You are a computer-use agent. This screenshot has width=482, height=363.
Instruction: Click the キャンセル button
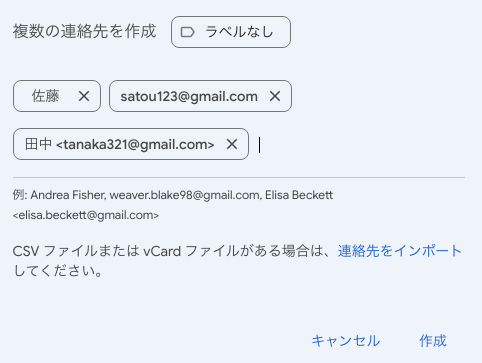pyautogui.click(x=346, y=341)
